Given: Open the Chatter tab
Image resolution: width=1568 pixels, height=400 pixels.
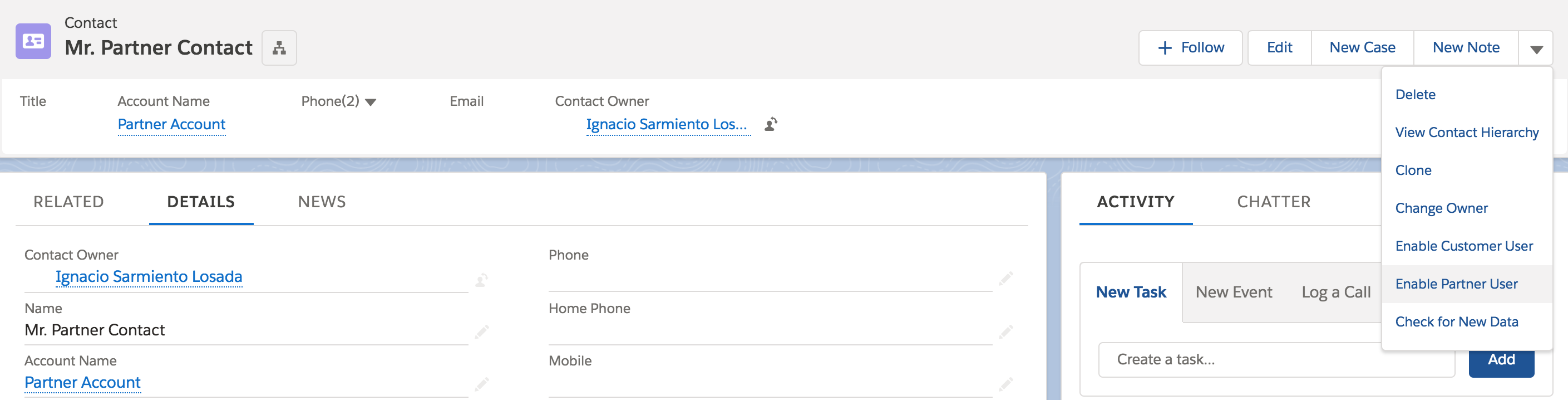Looking at the screenshot, I should (x=1274, y=201).
